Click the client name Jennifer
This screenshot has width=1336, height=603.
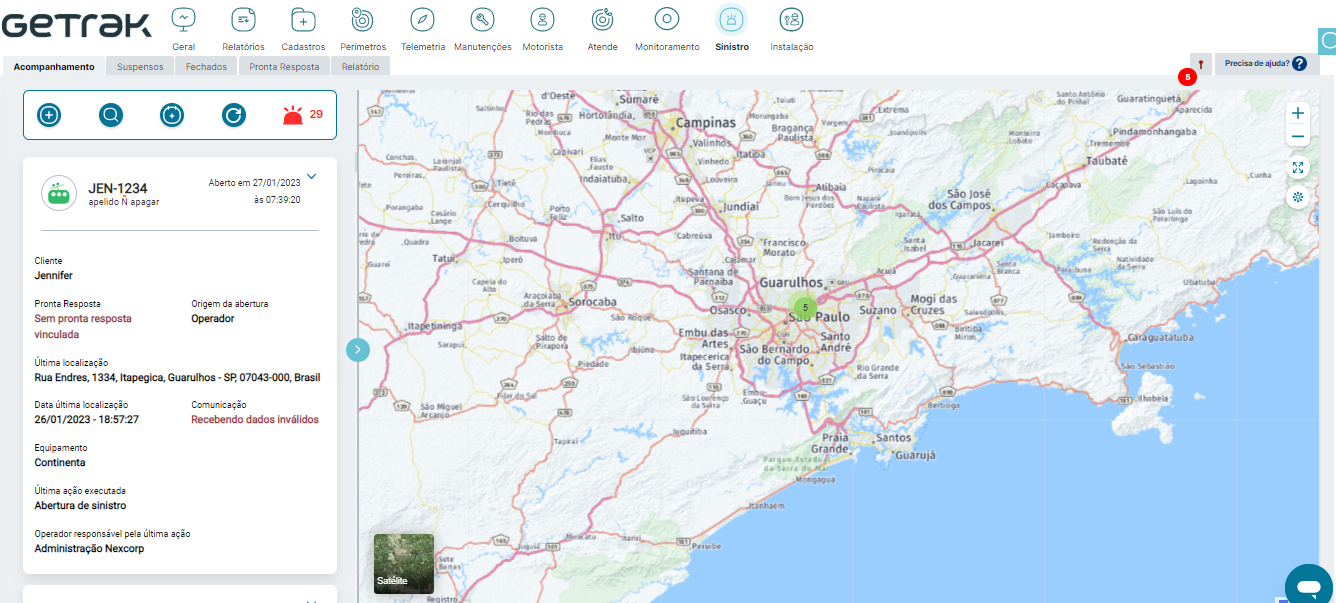pos(54,275)
